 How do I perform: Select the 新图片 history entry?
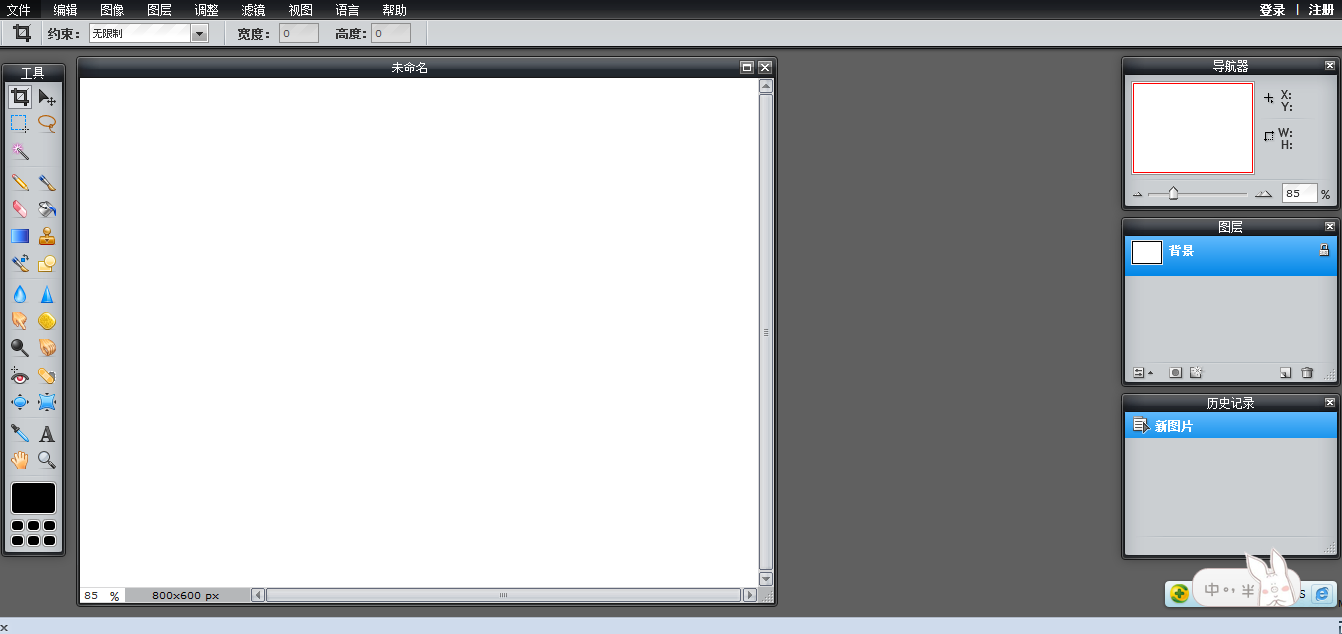pyautogui.click(x=1230, y=426)
